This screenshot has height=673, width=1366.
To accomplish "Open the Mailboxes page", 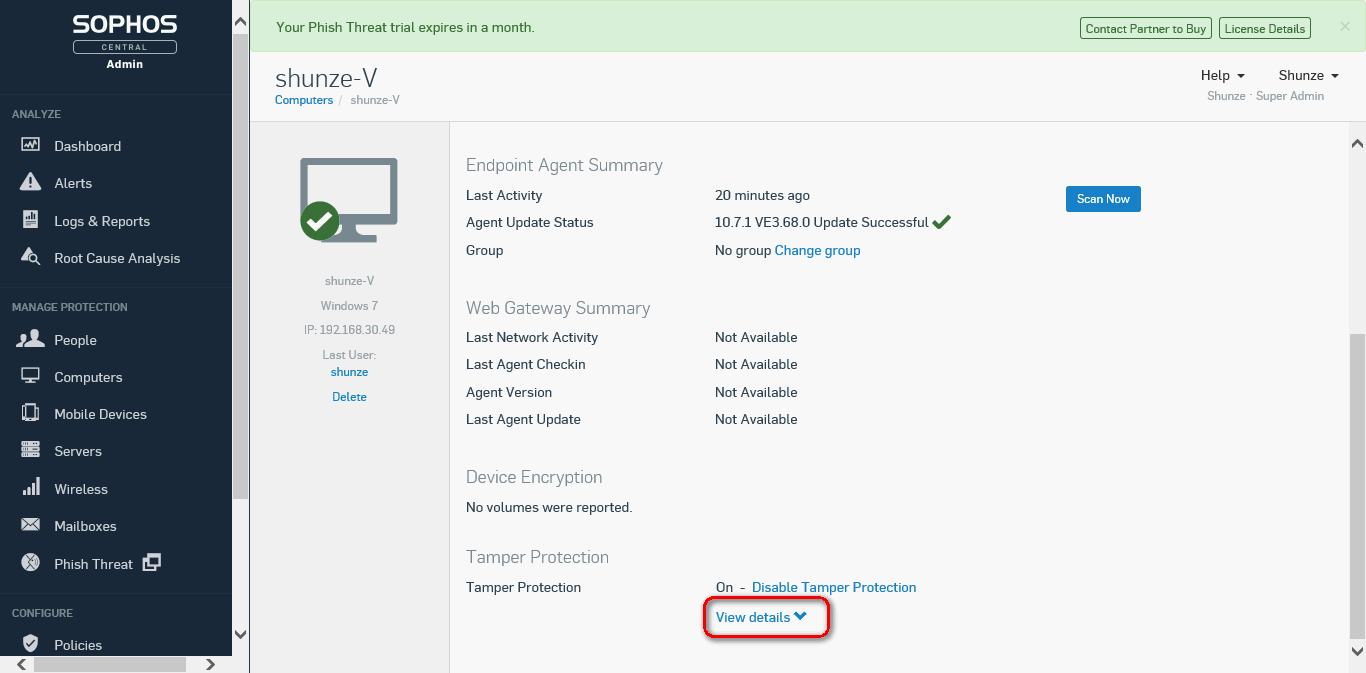I will (85, 526).
